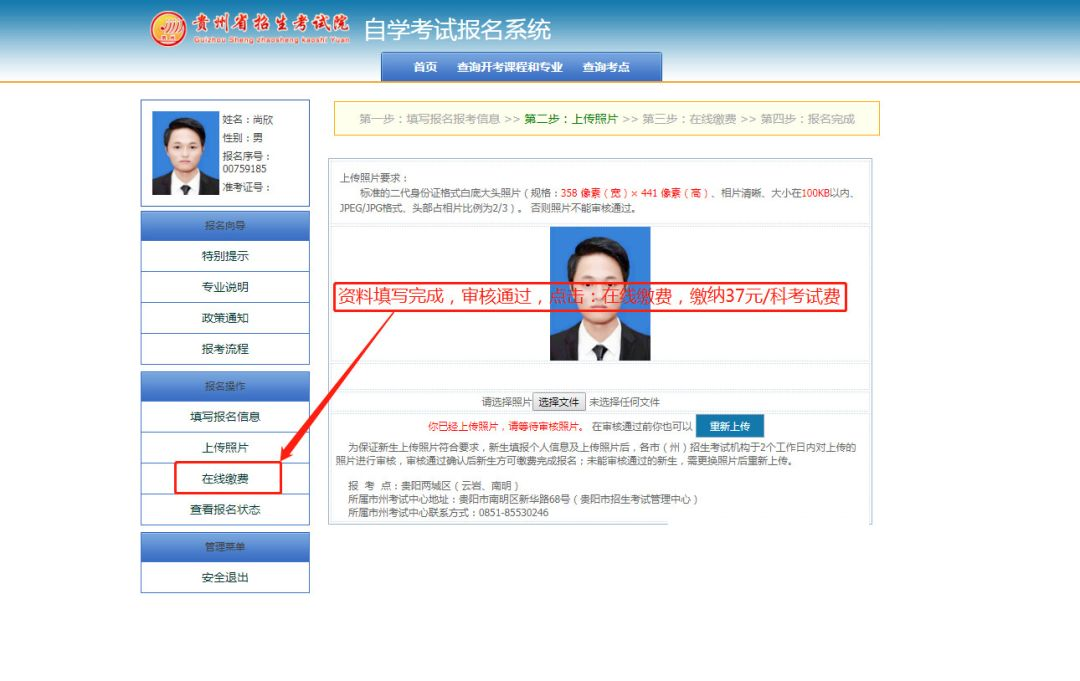
Task: Open the 报名向导 section header
Action: [x=224, y=225]
